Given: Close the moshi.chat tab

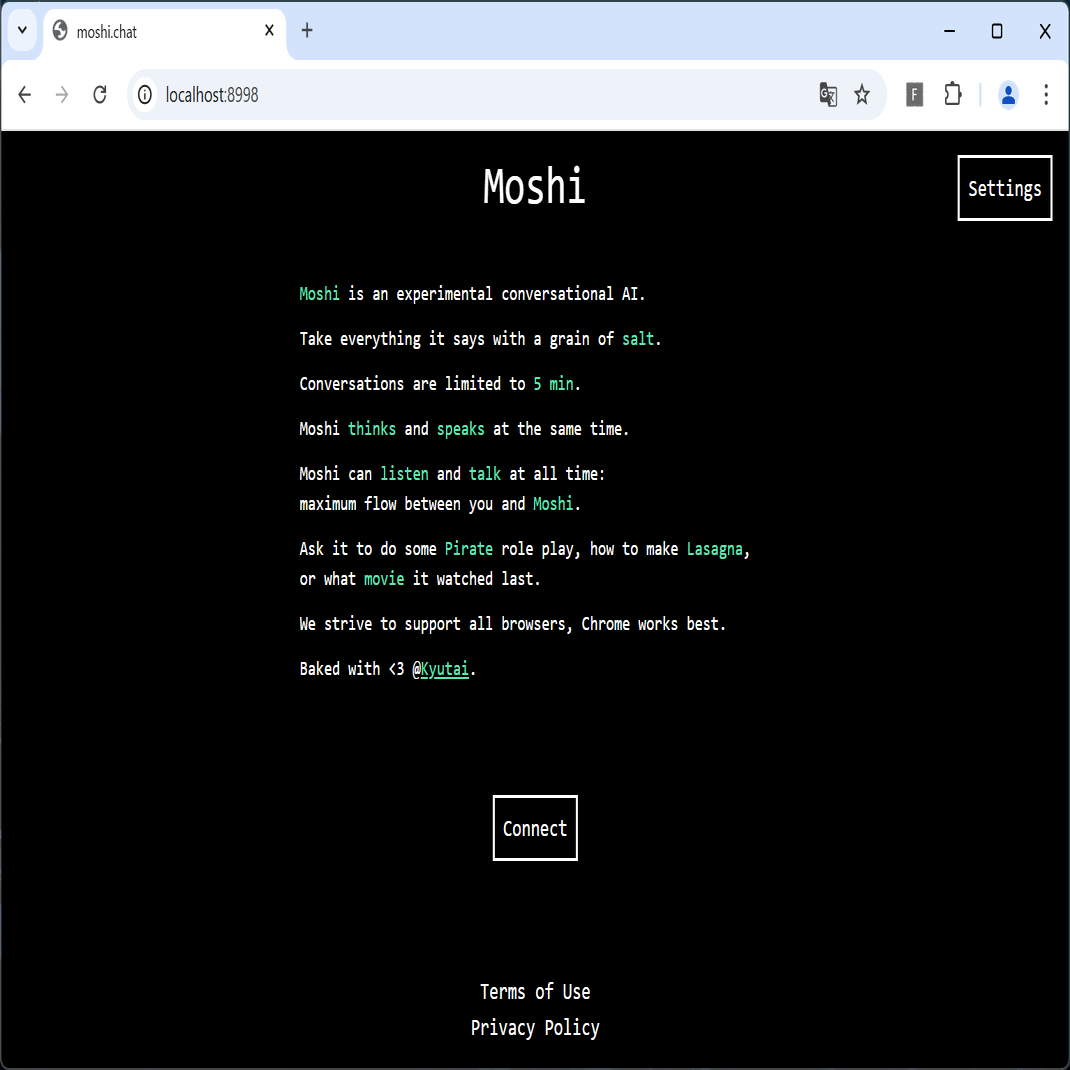Looking at the screenshot, I should tap(270, 30).
